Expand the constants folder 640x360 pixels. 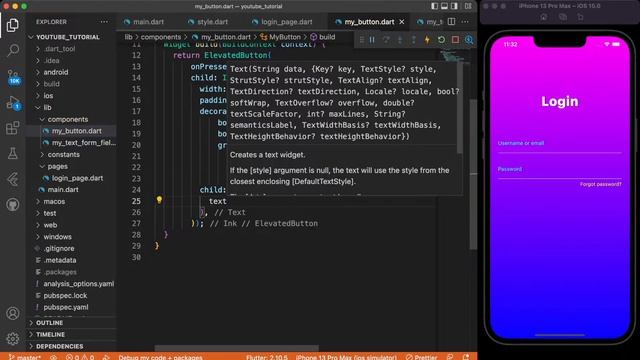[x=64, y=155]
